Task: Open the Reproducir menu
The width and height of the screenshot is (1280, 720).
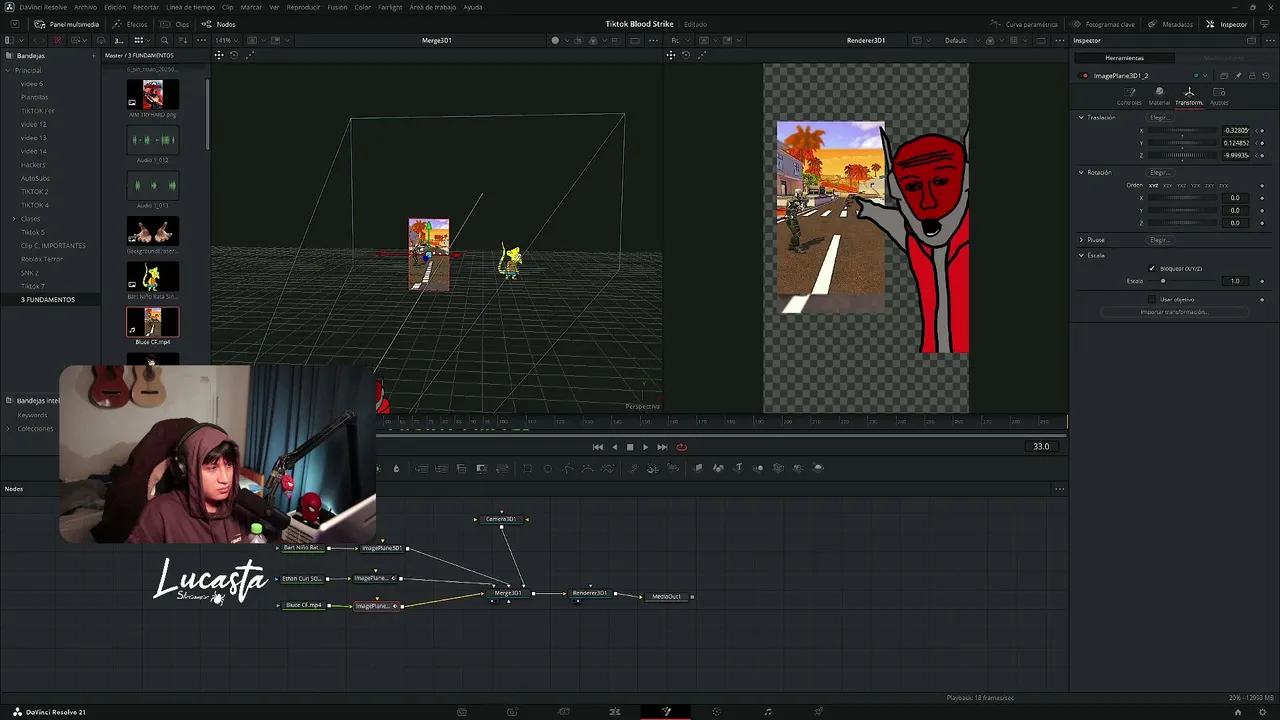Action: pos(304,7)
